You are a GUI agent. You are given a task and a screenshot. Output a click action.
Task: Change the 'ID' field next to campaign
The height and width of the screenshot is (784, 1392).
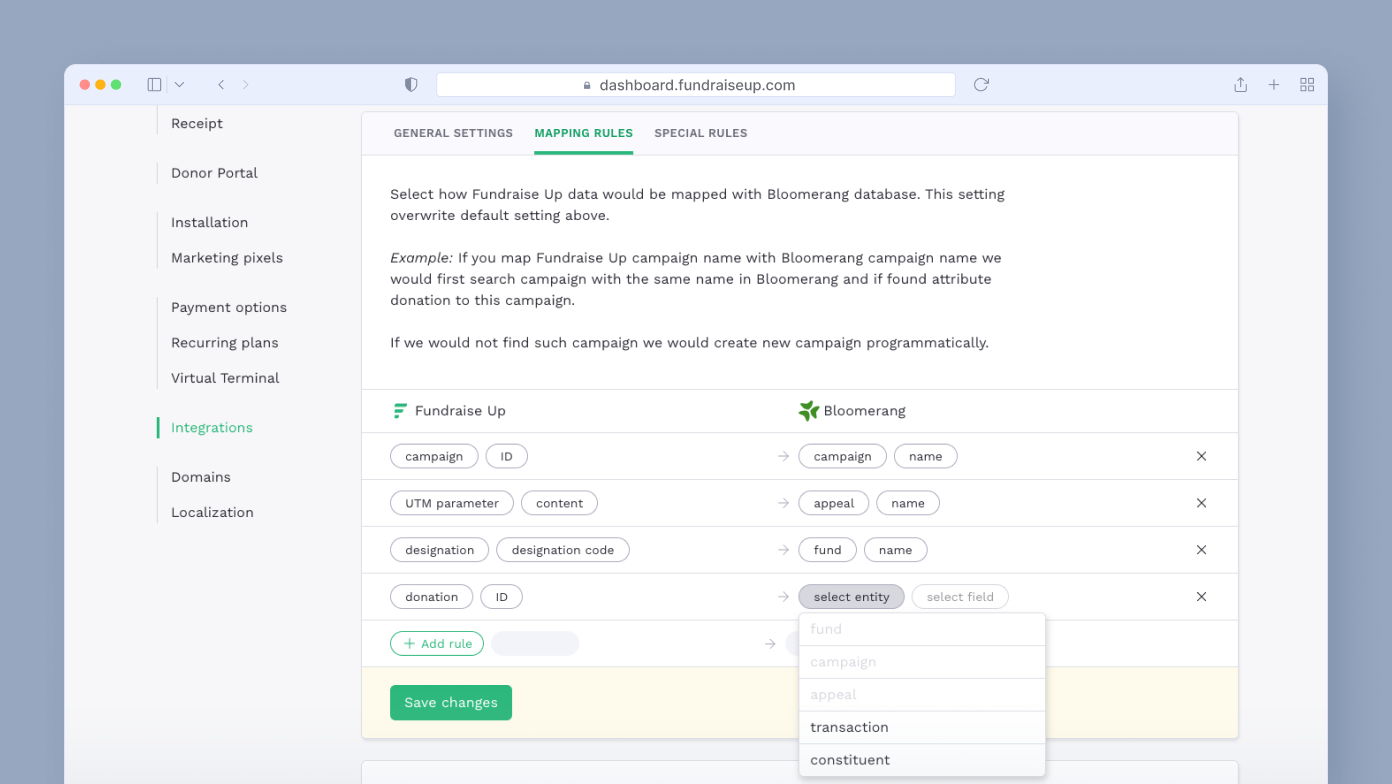coord(507,456)
